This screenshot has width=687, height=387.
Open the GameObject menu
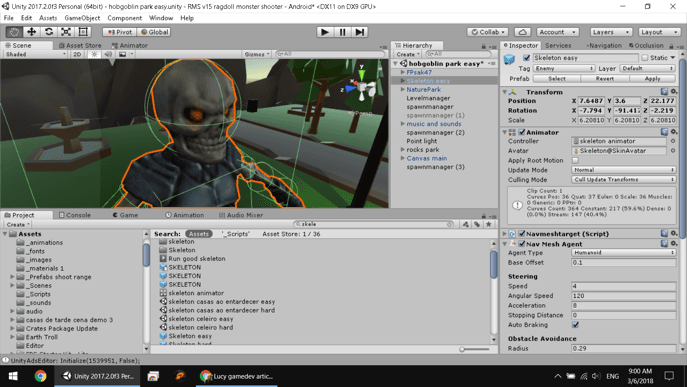82,18
